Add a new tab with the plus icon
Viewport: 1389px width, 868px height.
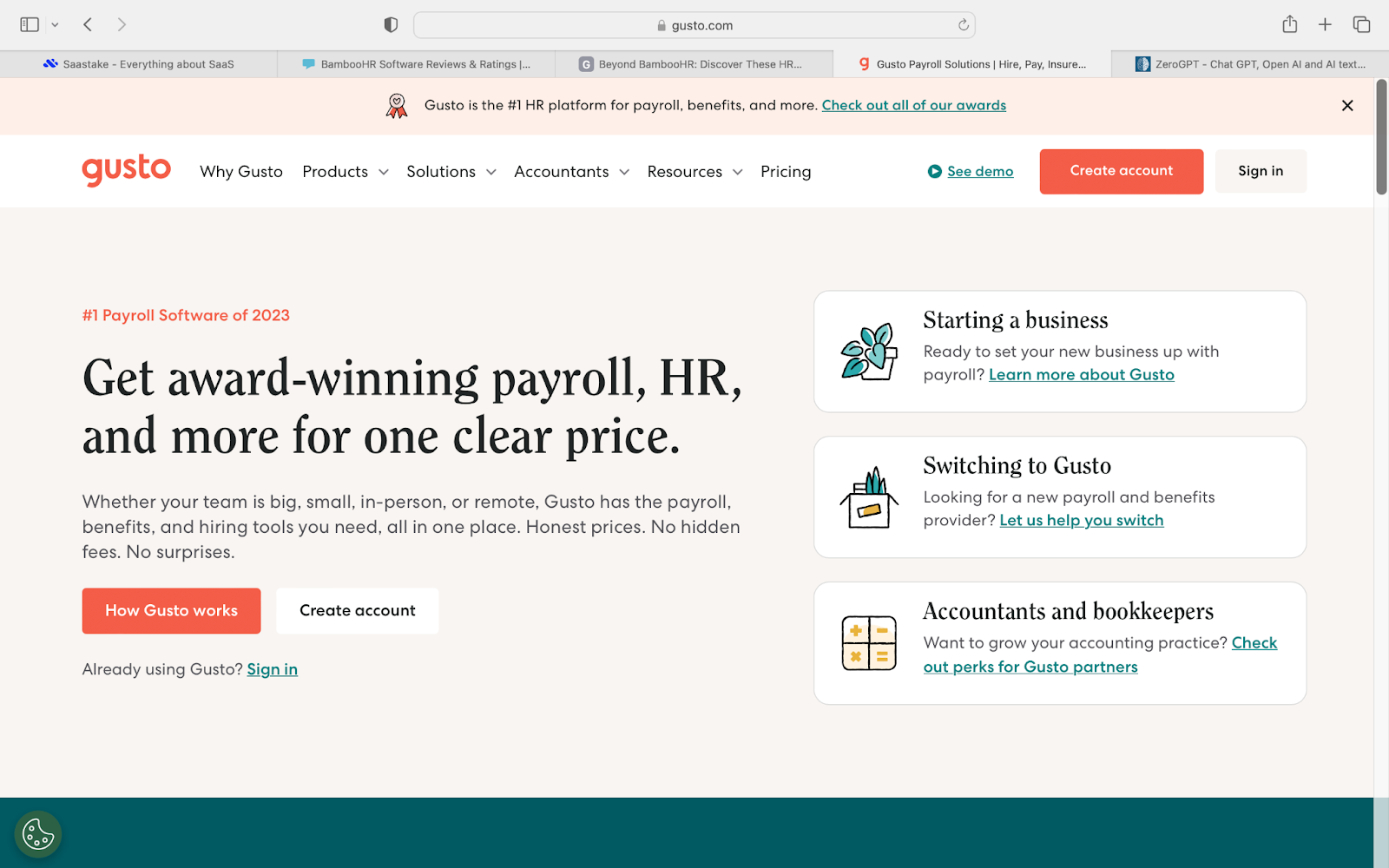[1325, 24]
